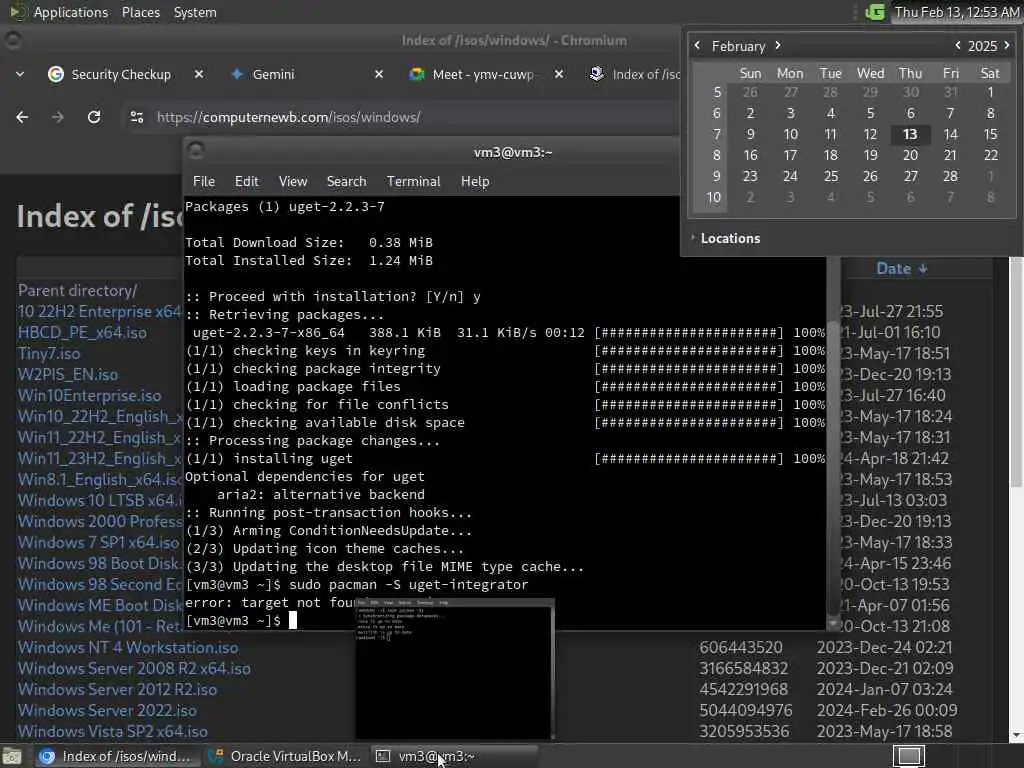1024x768 pixels.
Task: Close the Security Checkup tab
Action: (x=199, y=74)
